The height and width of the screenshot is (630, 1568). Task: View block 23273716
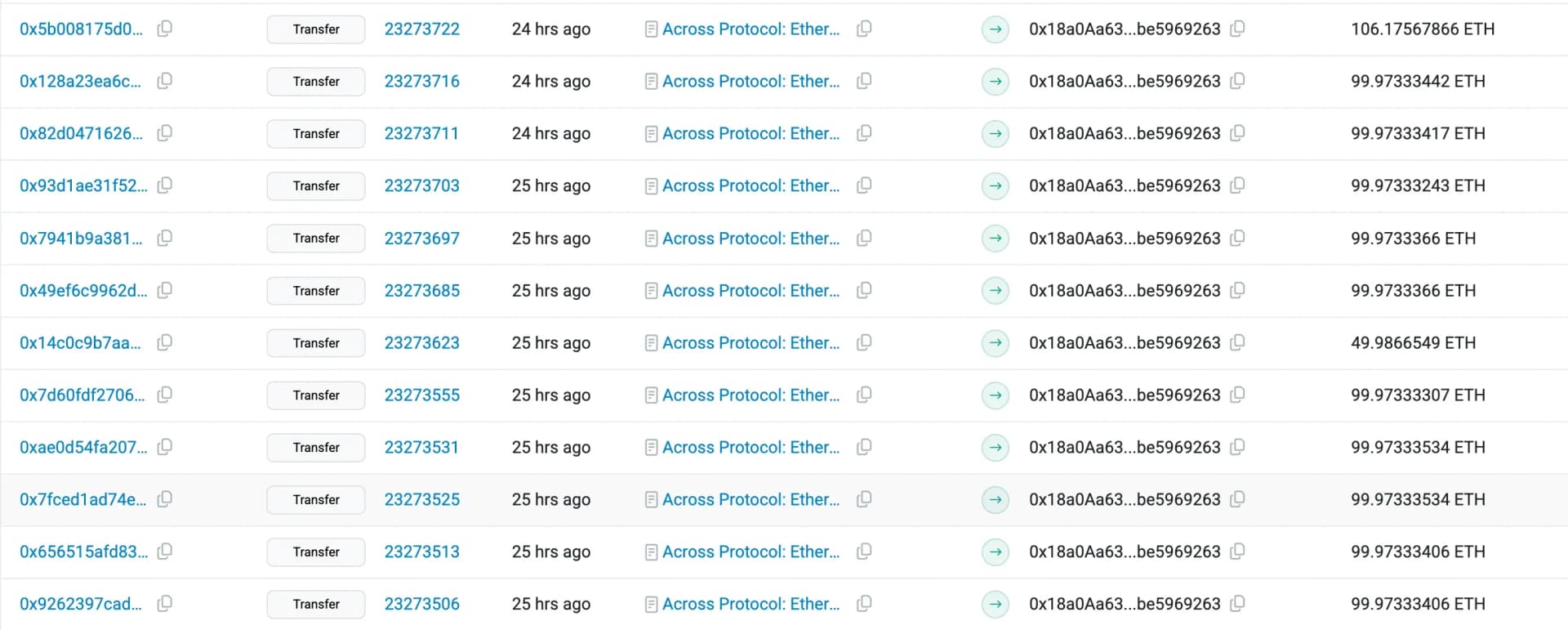click(x=422, y=82)
